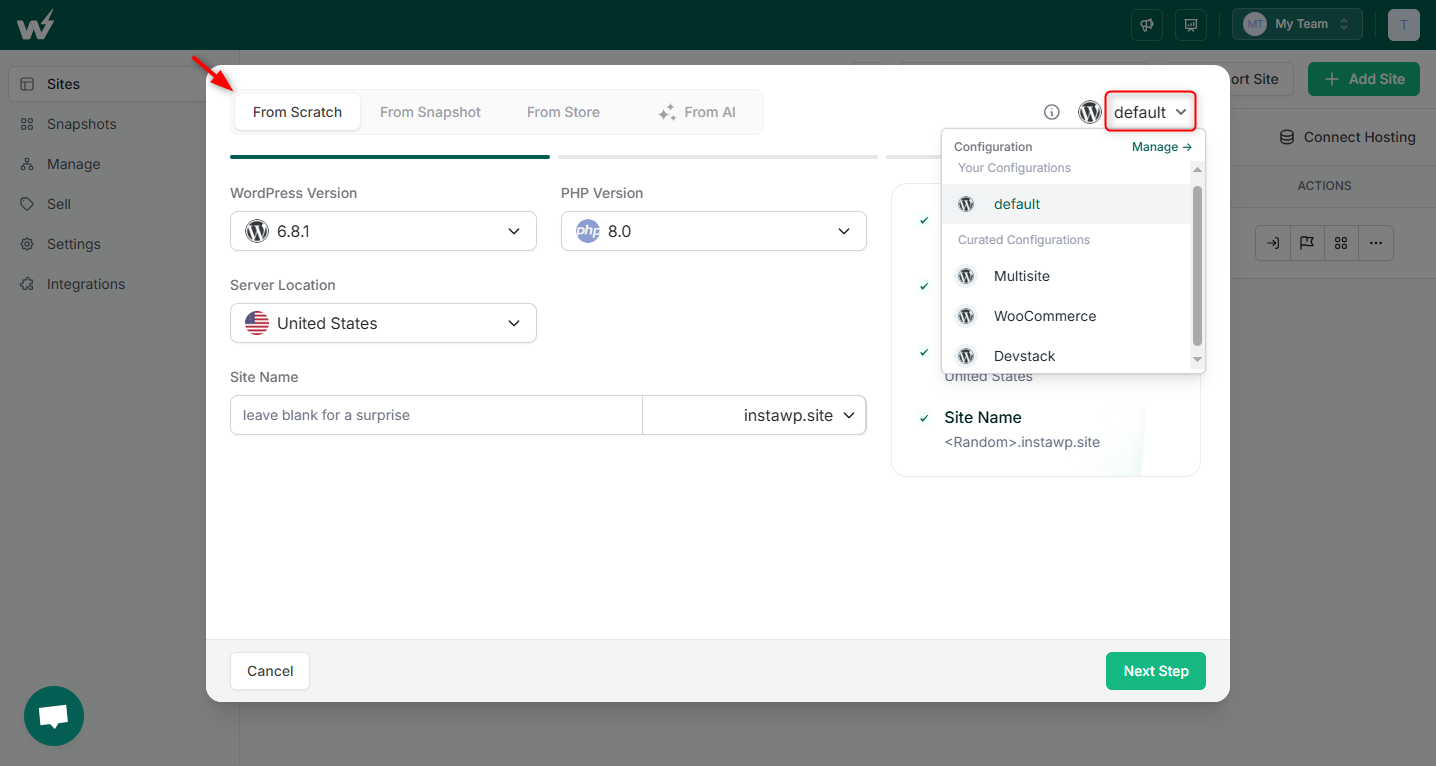
Task: Click the login arrow icon in Actions row
Action: 1272,243
